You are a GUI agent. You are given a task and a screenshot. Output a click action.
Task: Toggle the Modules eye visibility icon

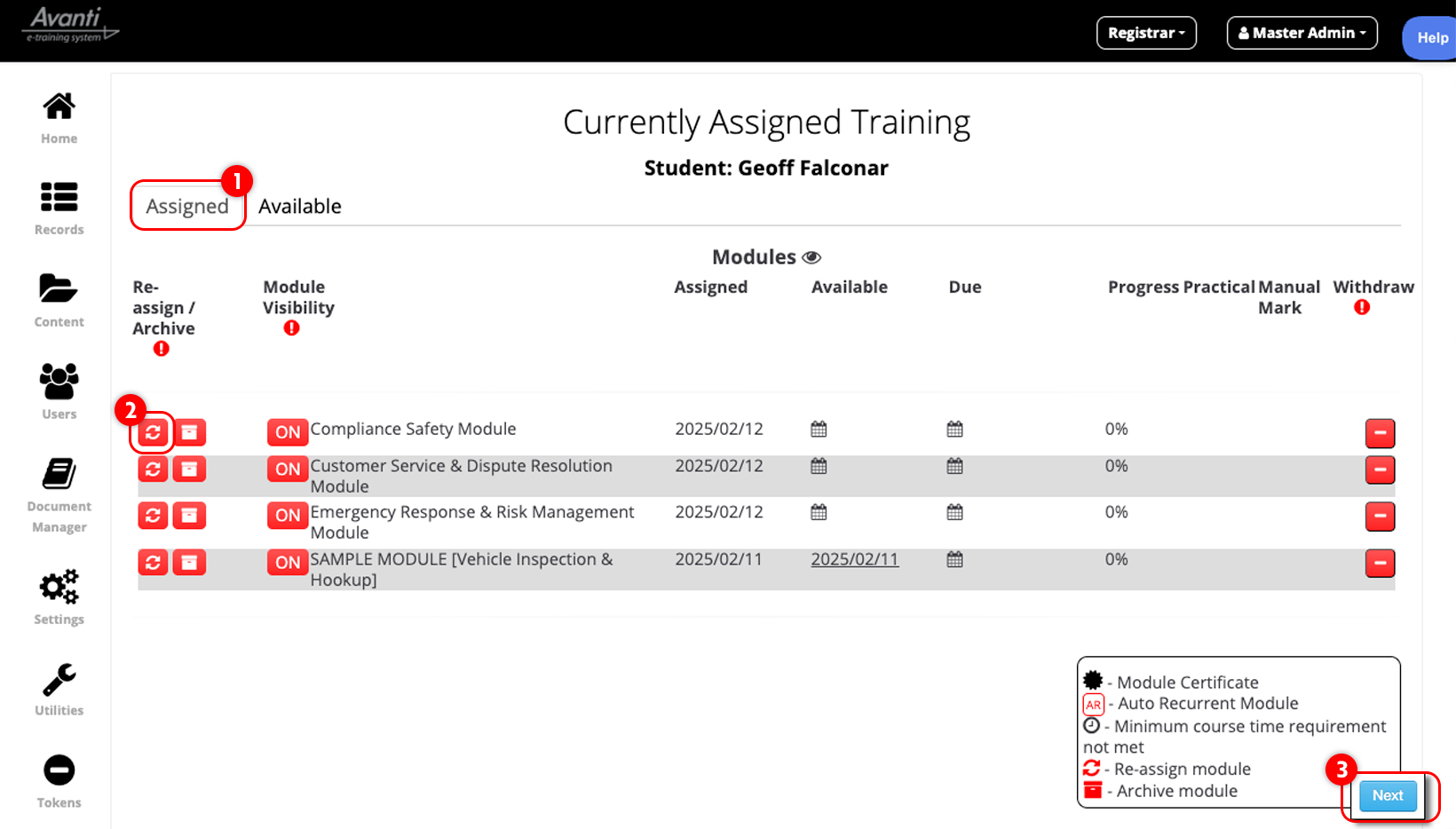(811, 257)
